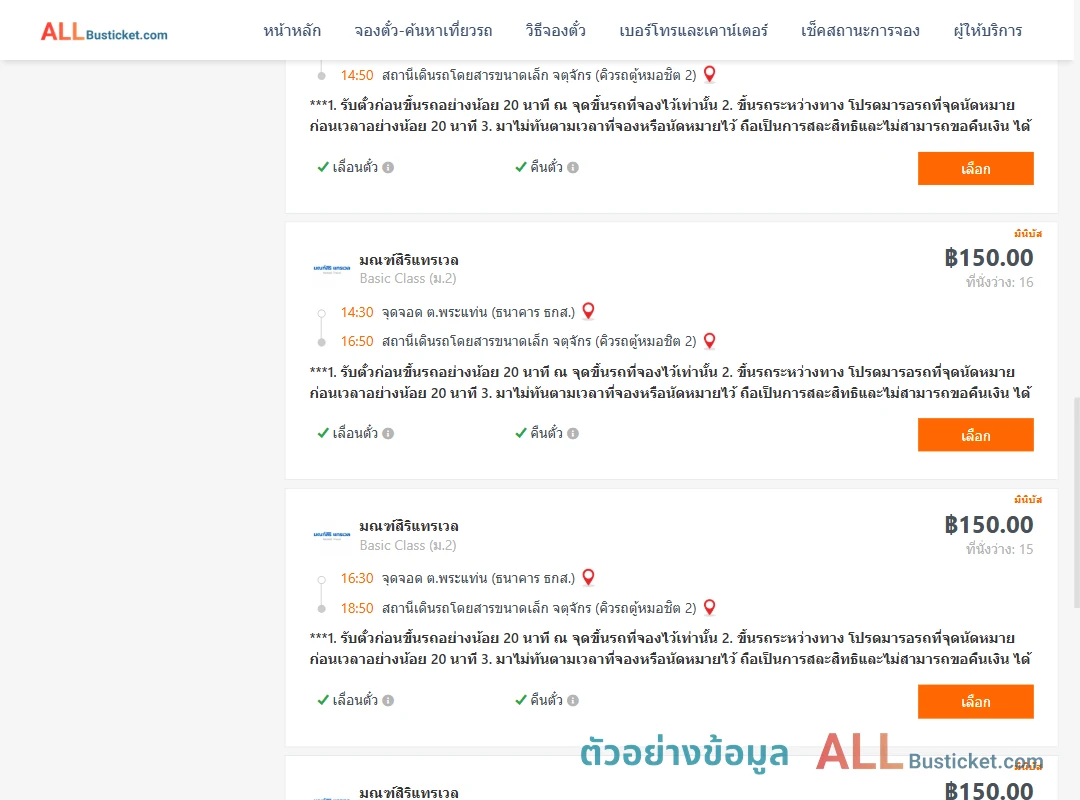Open the วิธีจองตั๋ว menu item
The width and height of the screenshot is (1080, 800).
point(555,30)
